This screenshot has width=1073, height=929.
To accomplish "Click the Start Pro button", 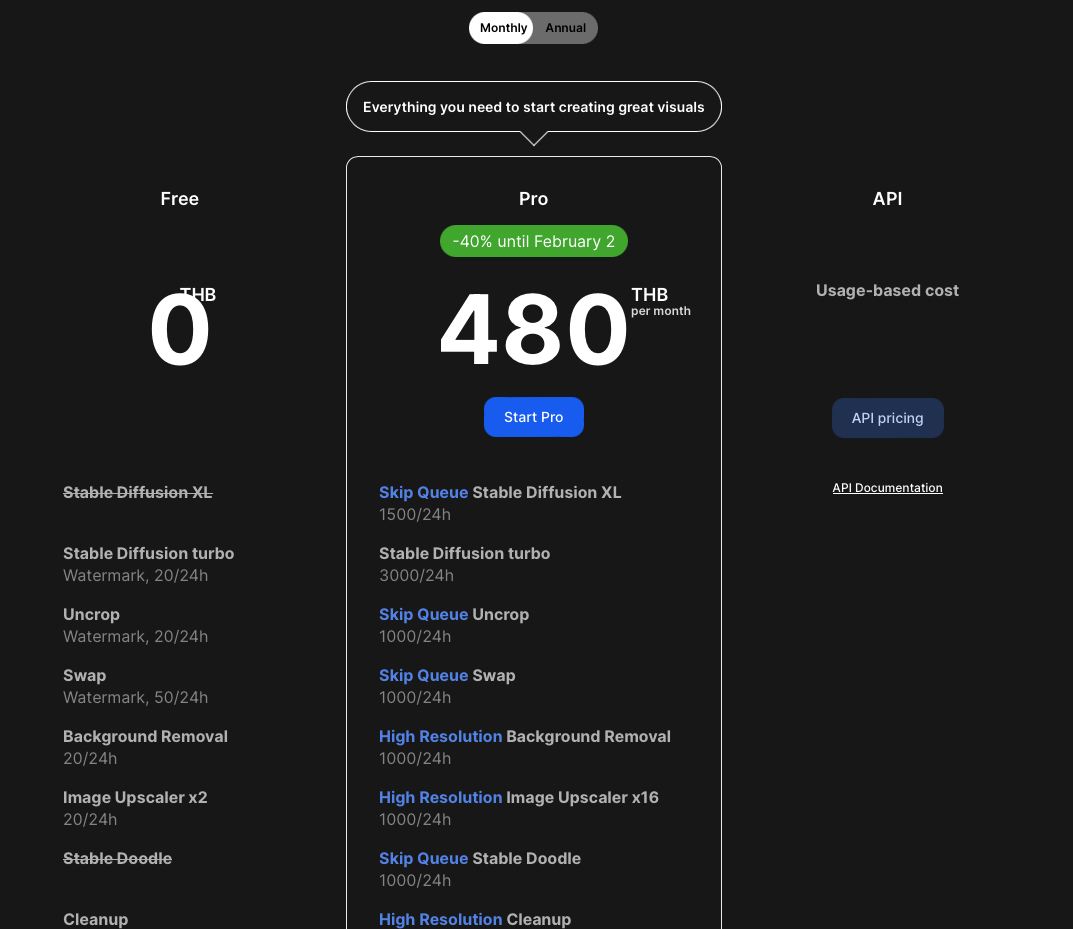I will click(533, 417).
